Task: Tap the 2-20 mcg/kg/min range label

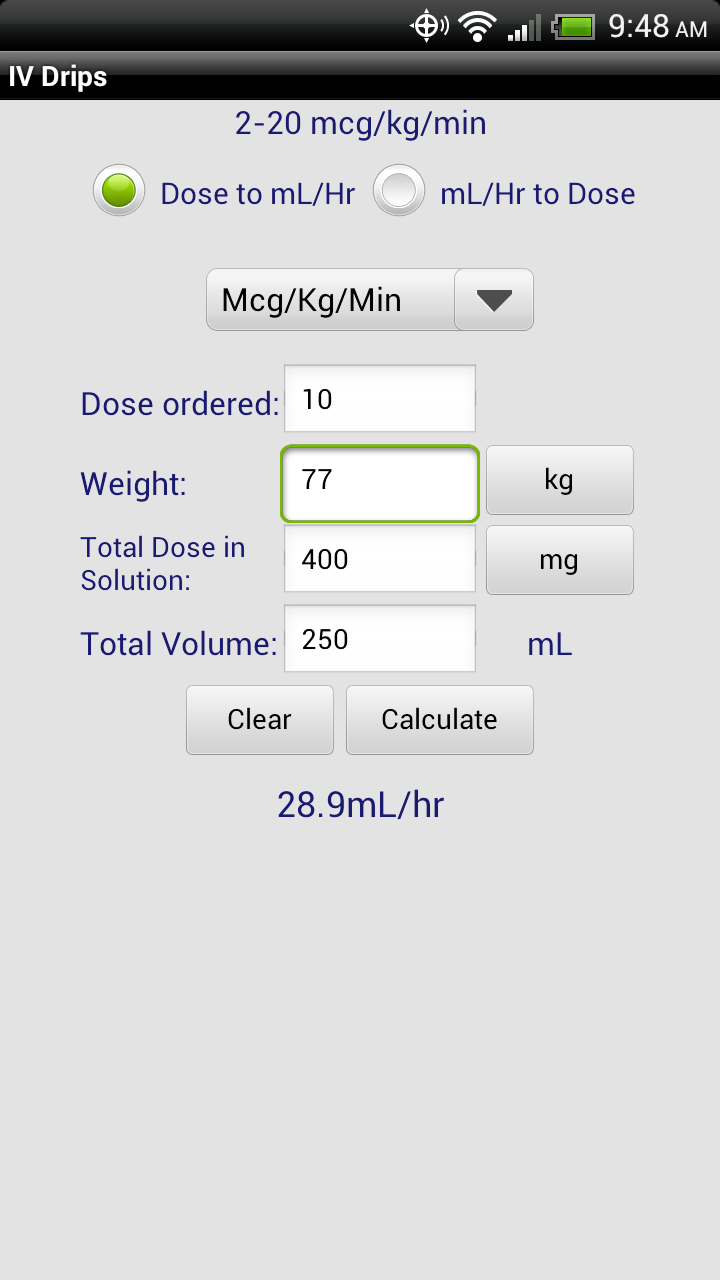Action: 361,124
